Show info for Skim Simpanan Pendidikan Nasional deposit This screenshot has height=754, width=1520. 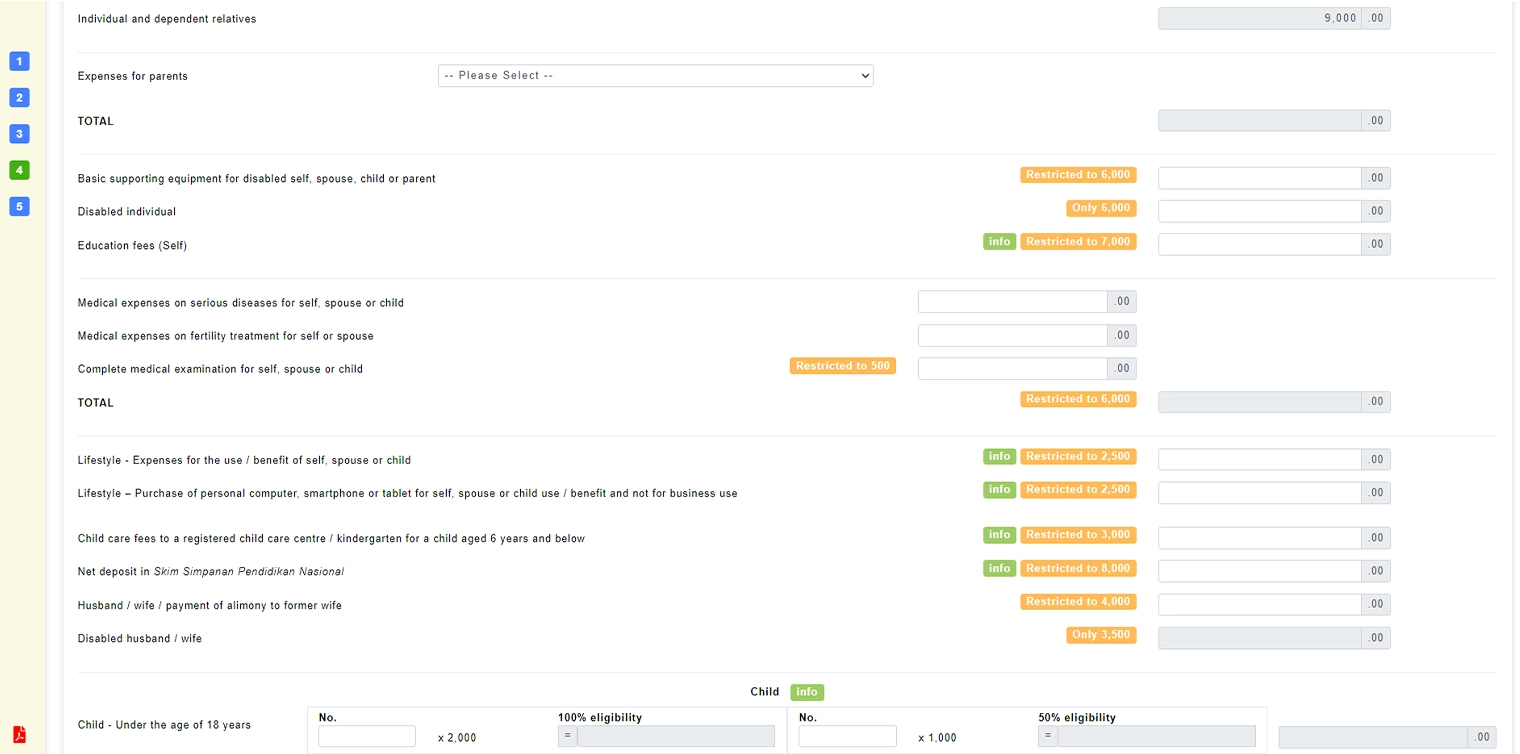click(x=999, y=569)
